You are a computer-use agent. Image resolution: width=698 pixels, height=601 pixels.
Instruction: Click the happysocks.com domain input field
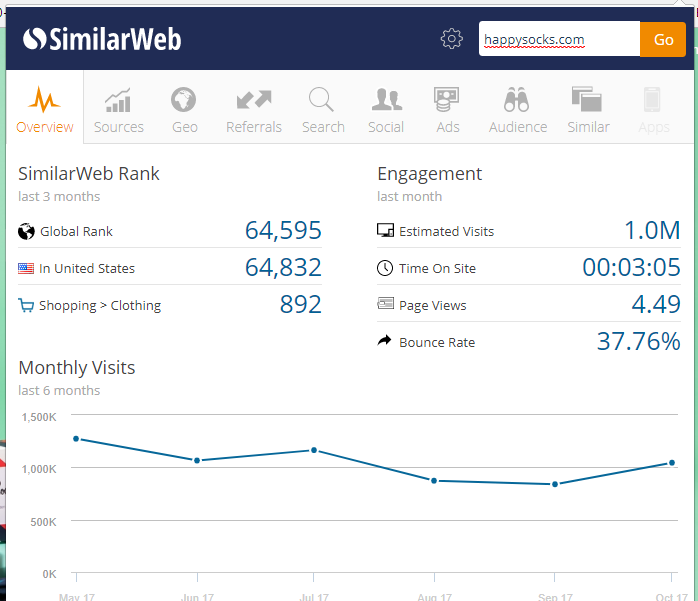559,40
